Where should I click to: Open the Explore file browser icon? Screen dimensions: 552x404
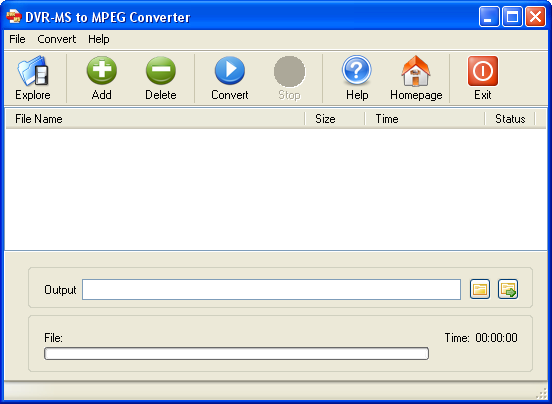[x=33, y=71]
